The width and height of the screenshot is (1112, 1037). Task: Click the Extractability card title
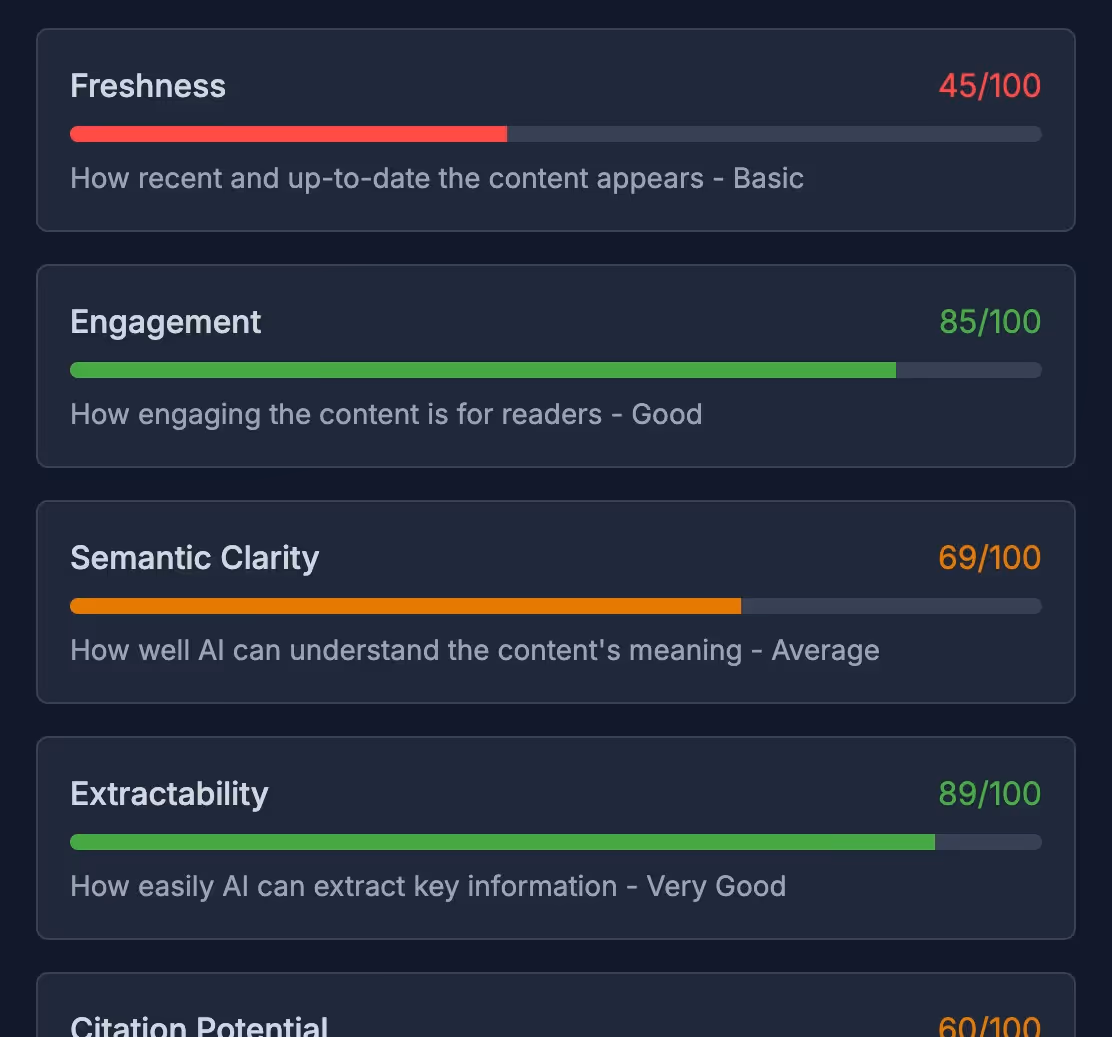[x=169, y=794]
